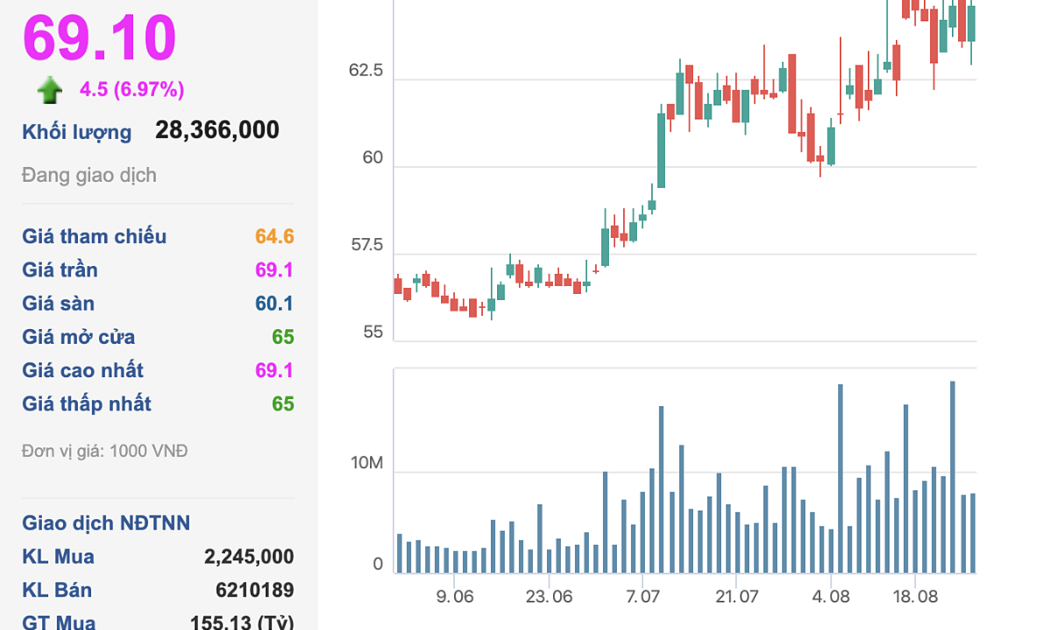Click the 23.06 date on the chart axis
The image size is (1050, 630).
click(x=549, y=596)
